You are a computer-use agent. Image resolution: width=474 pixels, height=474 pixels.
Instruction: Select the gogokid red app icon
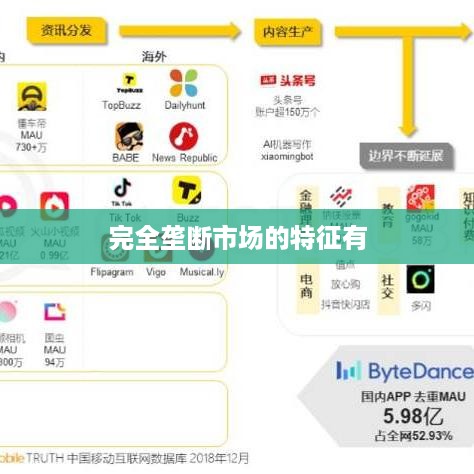pyautogui.click(x=421, y=197)
